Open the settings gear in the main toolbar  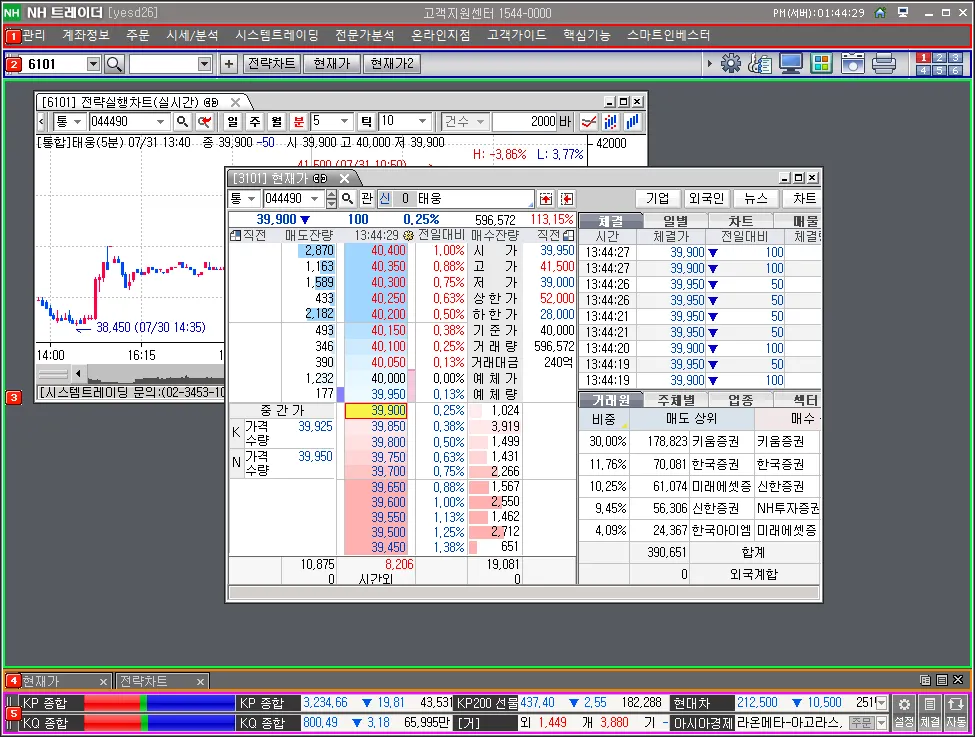click(731, 63)
